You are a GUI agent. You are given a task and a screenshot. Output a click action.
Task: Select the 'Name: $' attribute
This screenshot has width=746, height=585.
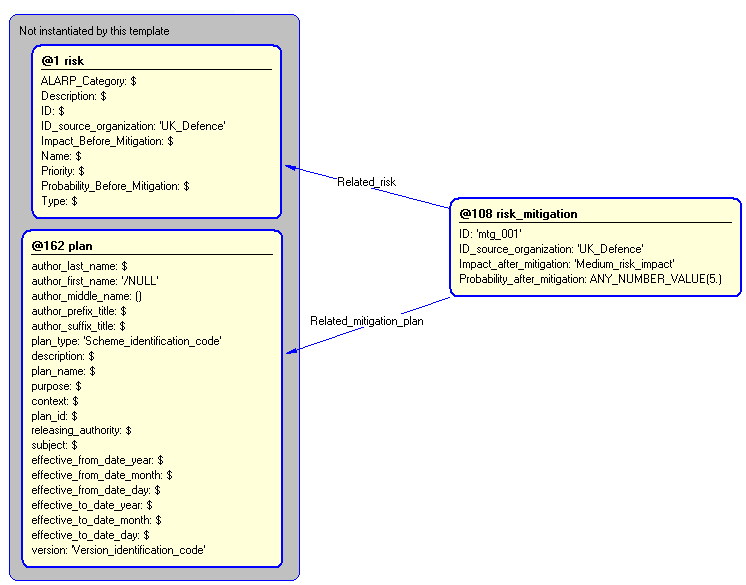click(61, 156)
